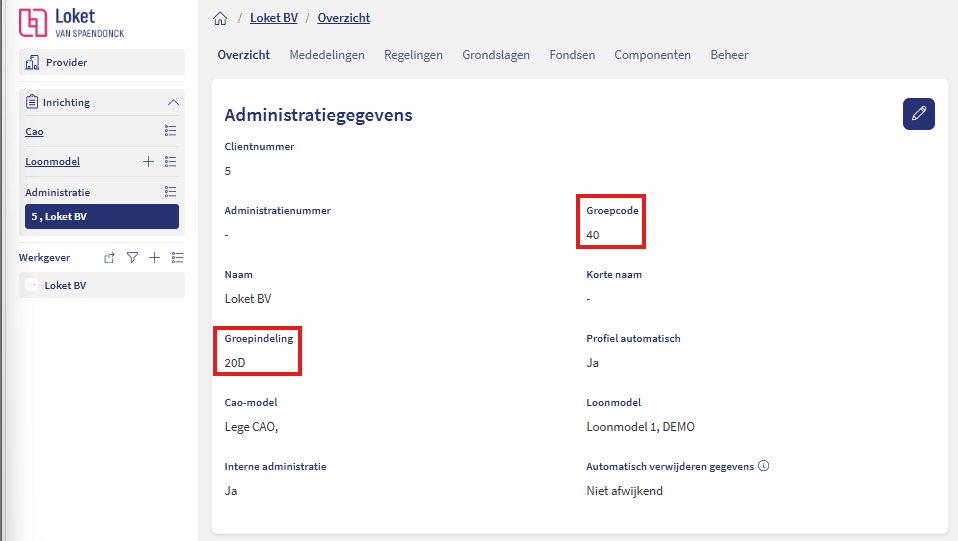Image resolution: width=958 pixels, height=541 pixels.
Task: Click the Loket BV breadcrumb link
Action: coord(274,18)
